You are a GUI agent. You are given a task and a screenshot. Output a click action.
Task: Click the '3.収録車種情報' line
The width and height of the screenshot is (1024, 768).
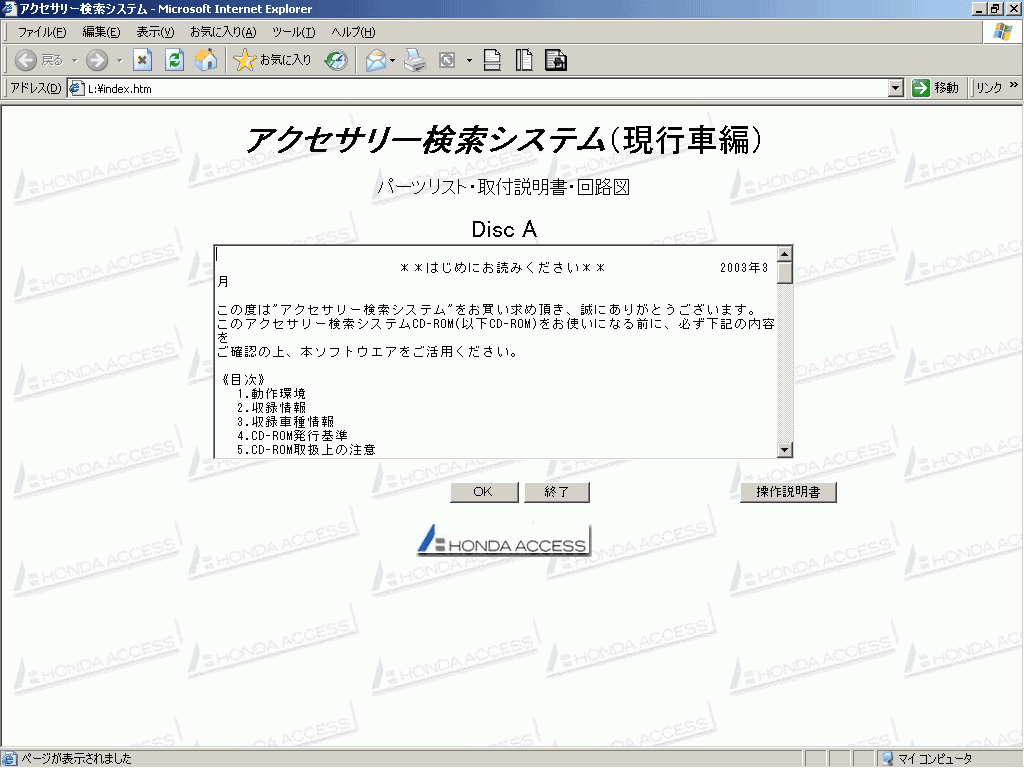pos(285,422)
